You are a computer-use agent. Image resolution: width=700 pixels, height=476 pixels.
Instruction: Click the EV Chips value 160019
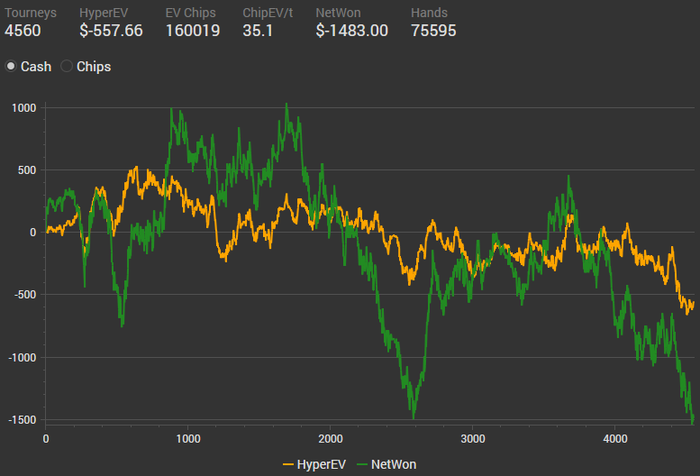click(193, 31)
